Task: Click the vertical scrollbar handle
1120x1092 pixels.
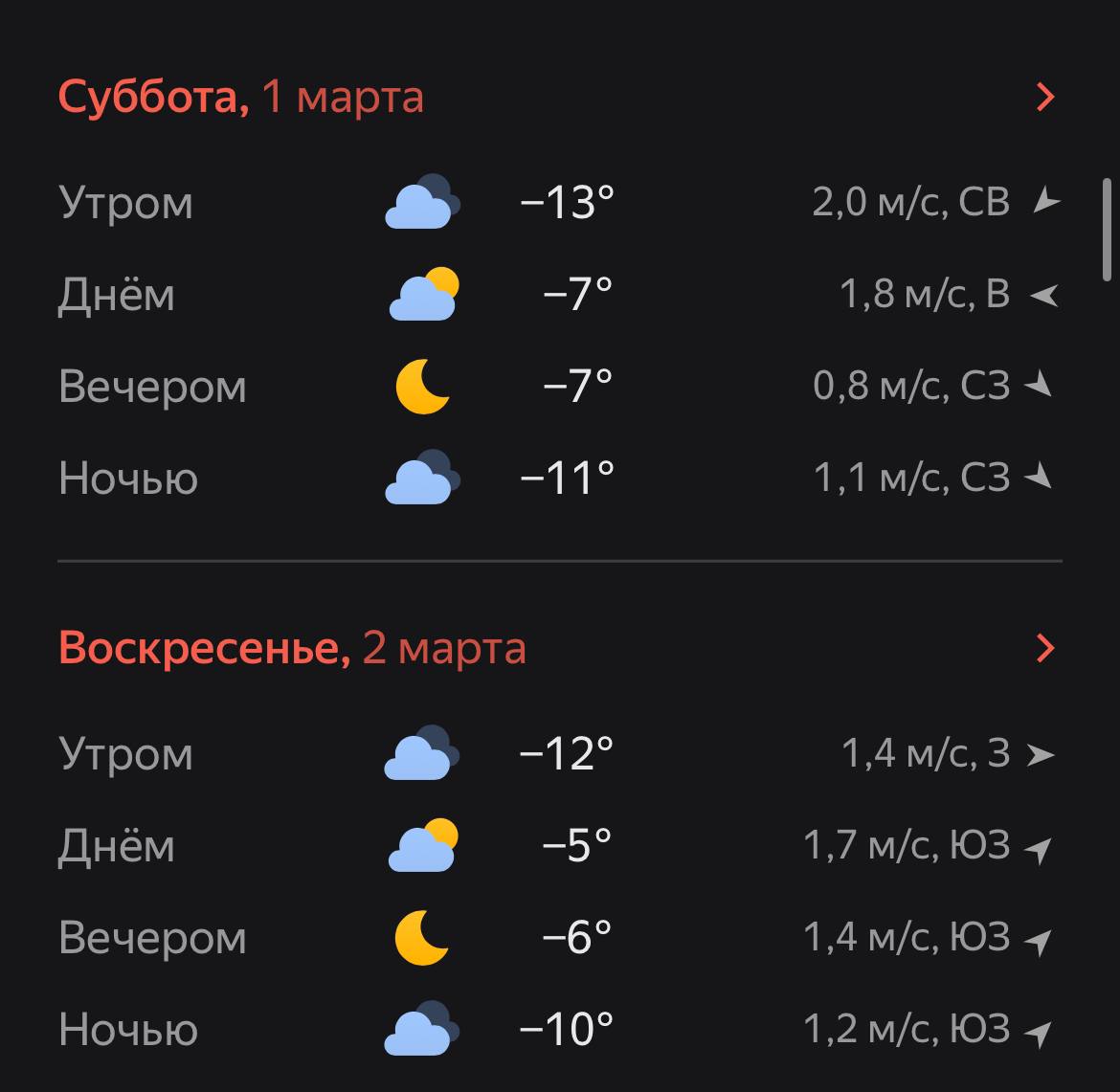Action: 1107,228
